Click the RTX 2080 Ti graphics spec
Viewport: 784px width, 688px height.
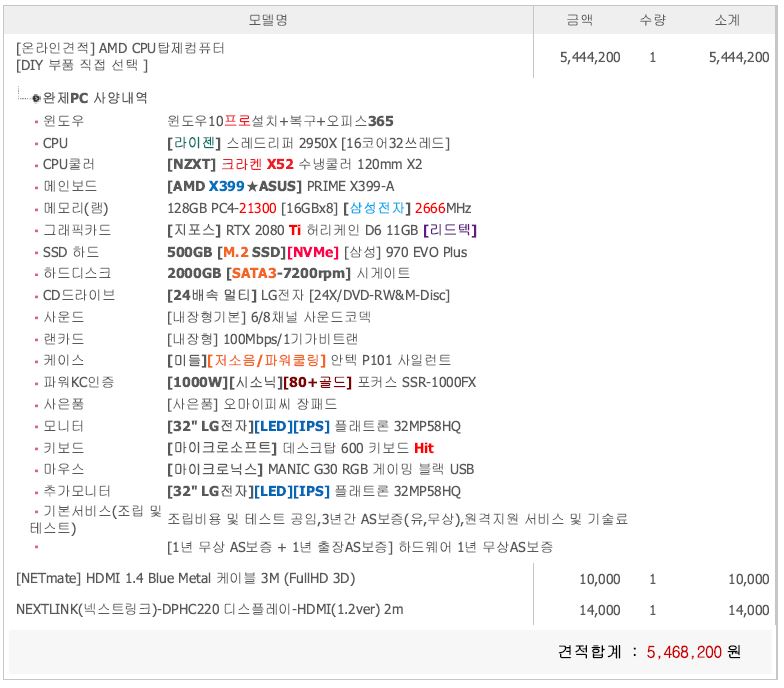(x=322, y=230)
